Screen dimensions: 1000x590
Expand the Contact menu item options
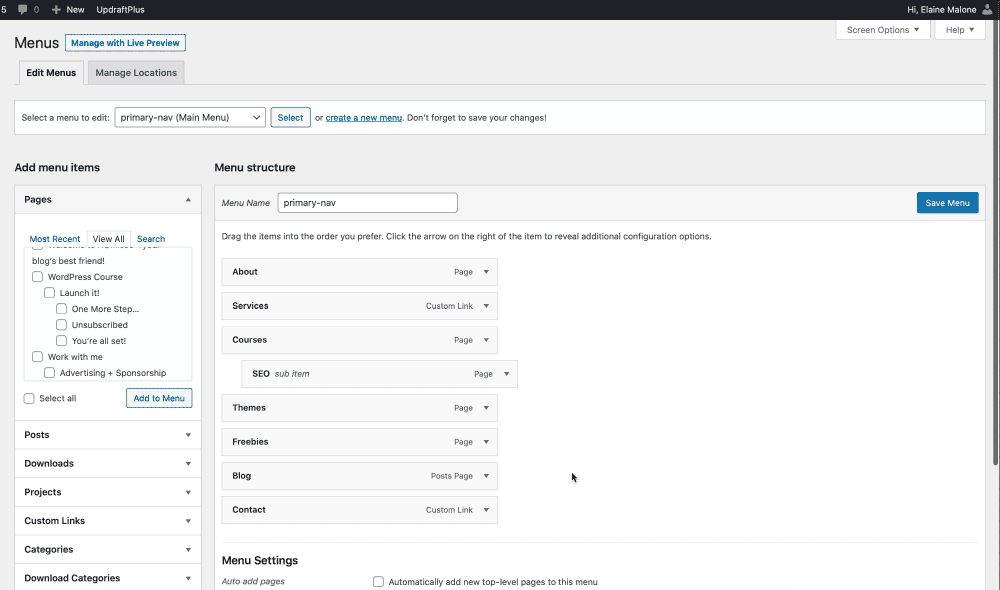[x=486, y=510]
